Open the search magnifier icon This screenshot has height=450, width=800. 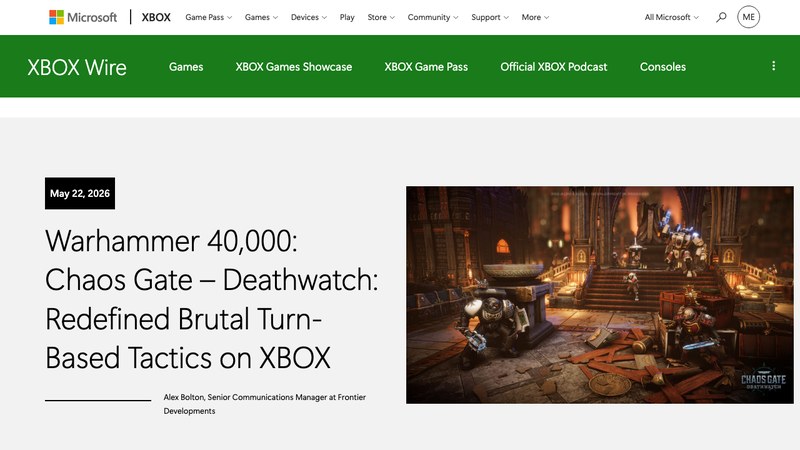(x=721, y=17)
